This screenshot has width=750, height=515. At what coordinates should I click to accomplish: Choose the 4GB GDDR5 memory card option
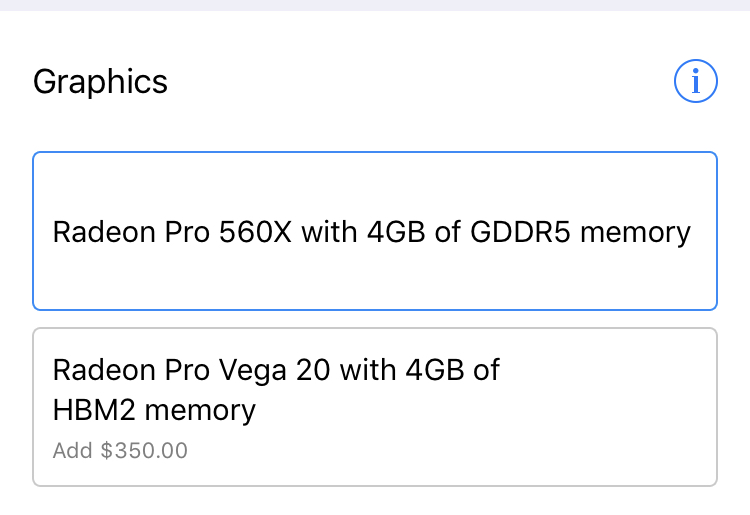point(375,231)
